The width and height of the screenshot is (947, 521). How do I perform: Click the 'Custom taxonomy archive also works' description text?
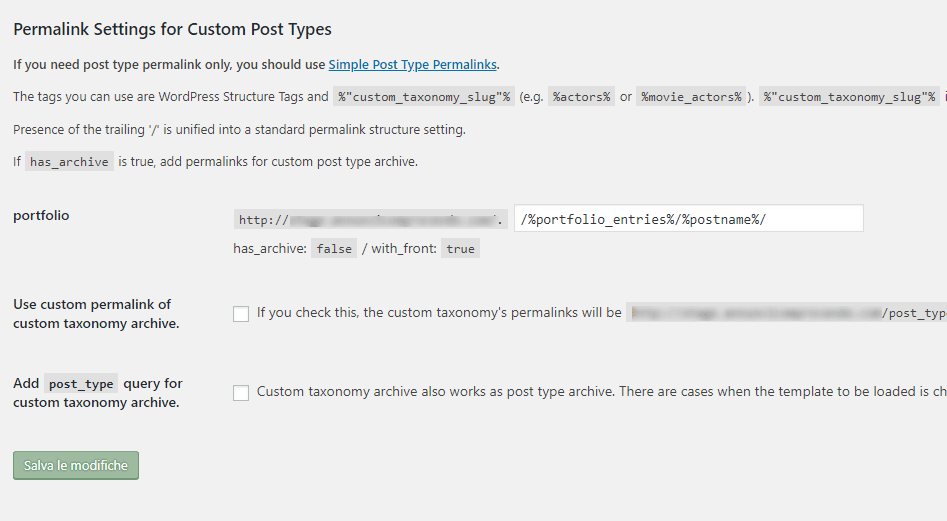590,392
